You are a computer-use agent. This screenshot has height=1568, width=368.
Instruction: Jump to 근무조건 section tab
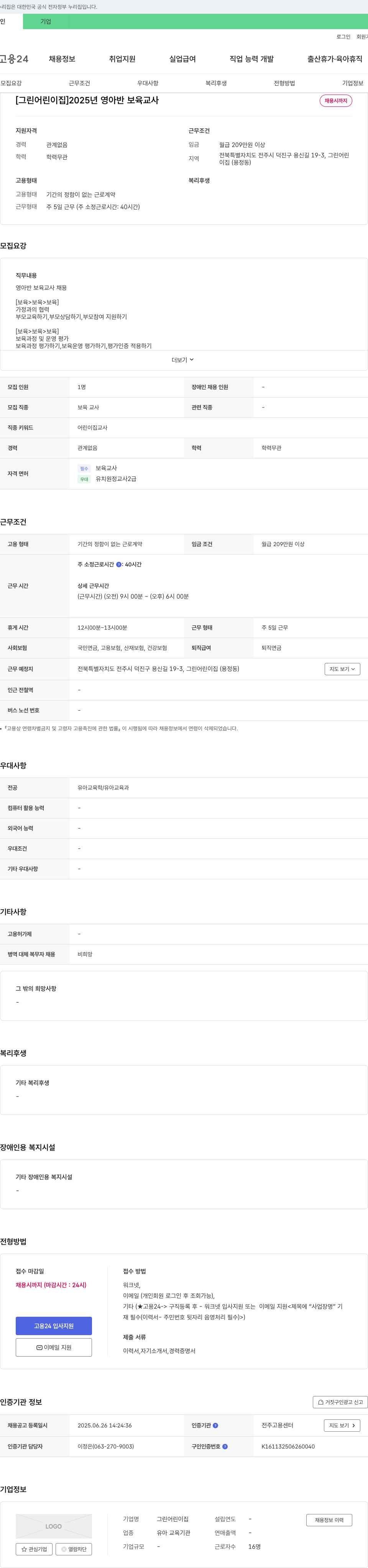pos(79,83)
